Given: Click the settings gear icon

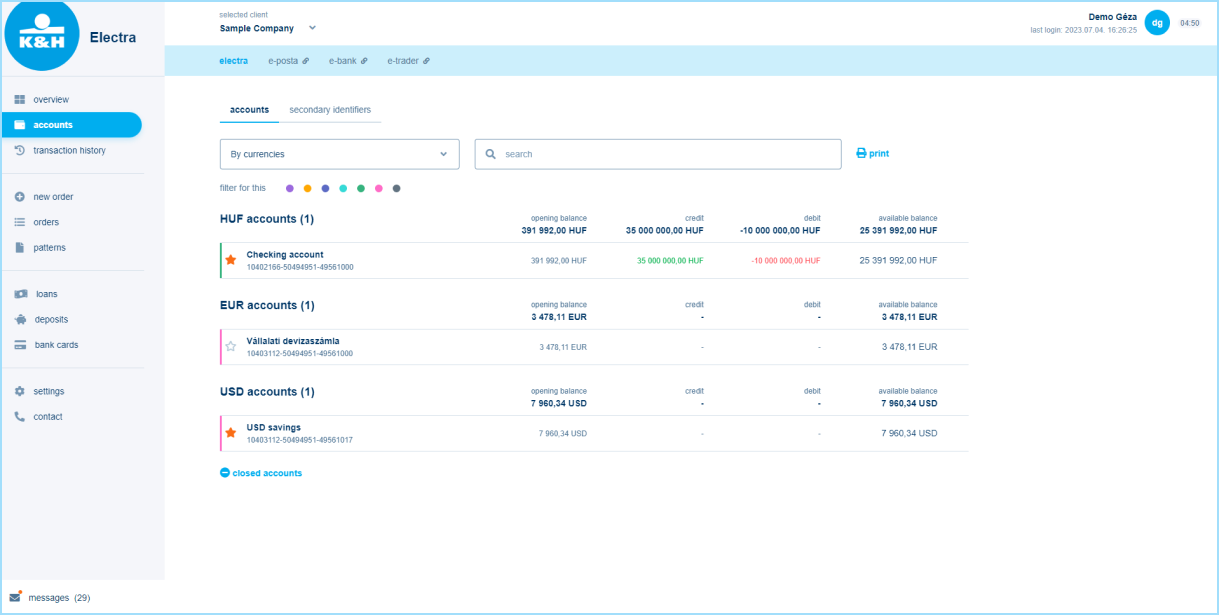Looking at the screenshot, I should click(x=18, y=391).
